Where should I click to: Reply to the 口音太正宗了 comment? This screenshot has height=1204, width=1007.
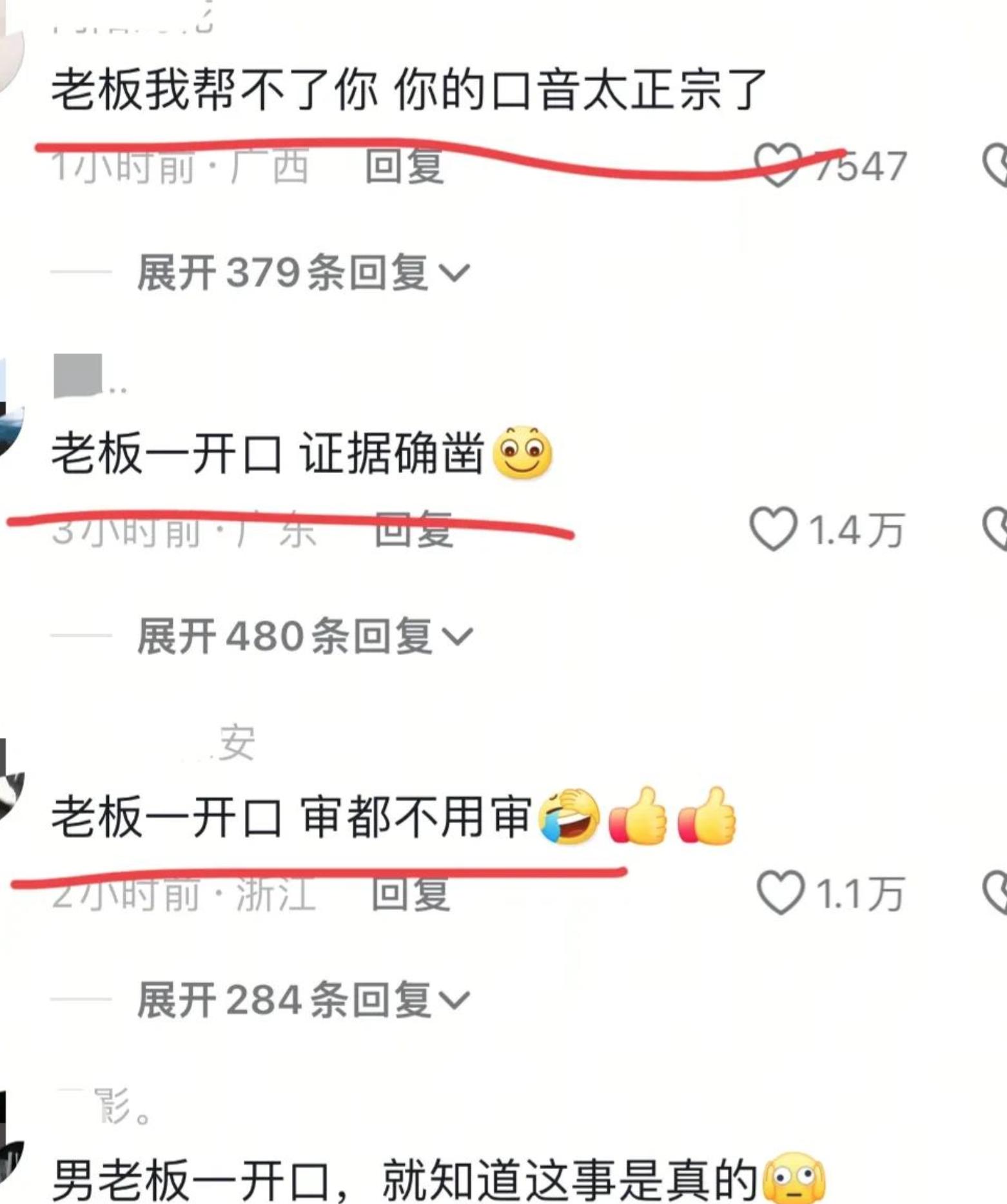(x=404, y=166)
